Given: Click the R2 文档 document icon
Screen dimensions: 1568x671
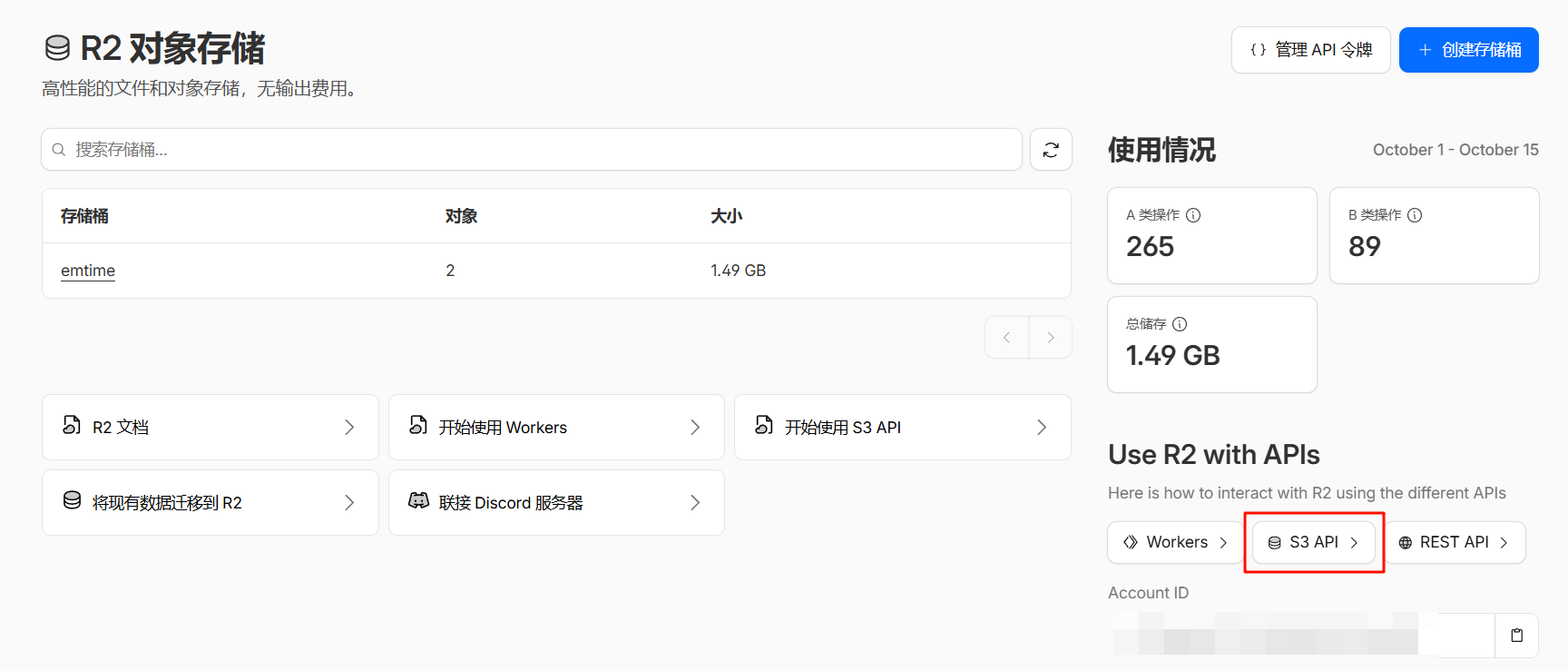Looking at the screenshot, I should click(72, 426).
